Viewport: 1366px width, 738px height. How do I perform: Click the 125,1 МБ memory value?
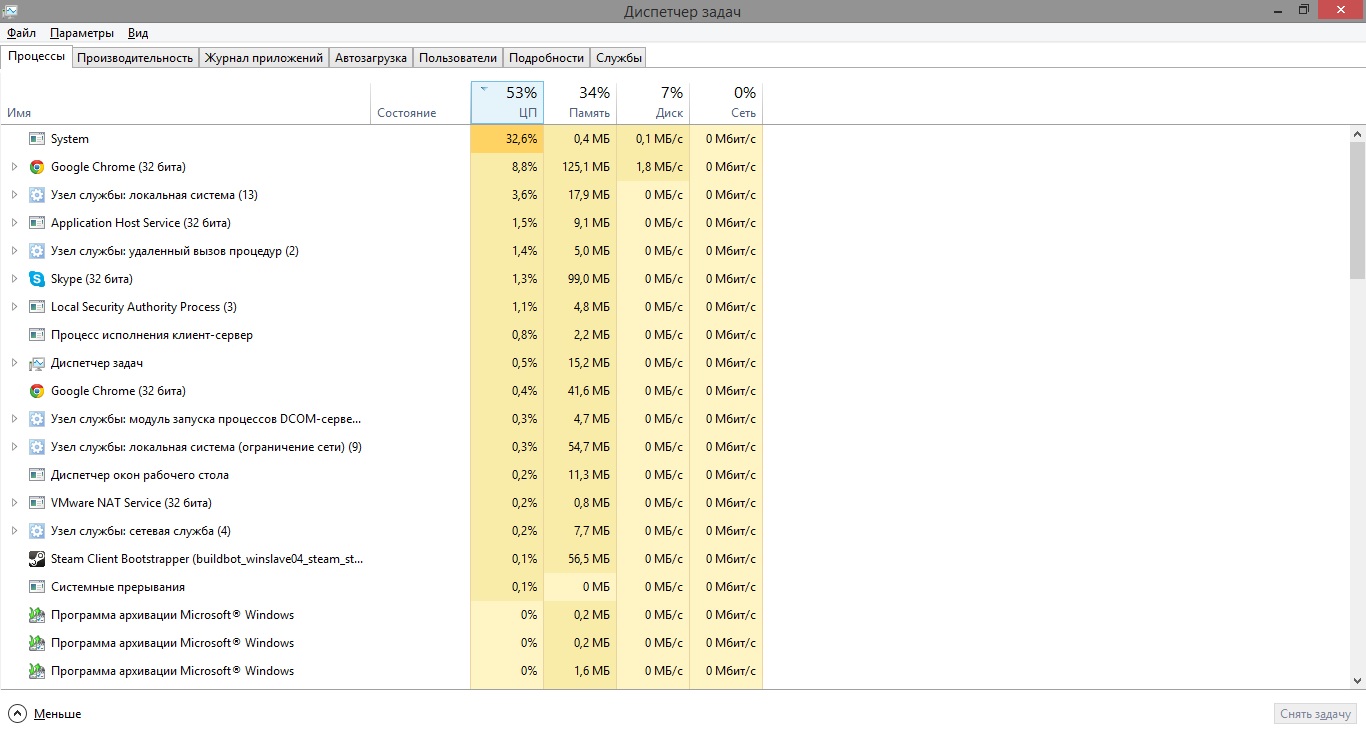(x=580, y=167)
